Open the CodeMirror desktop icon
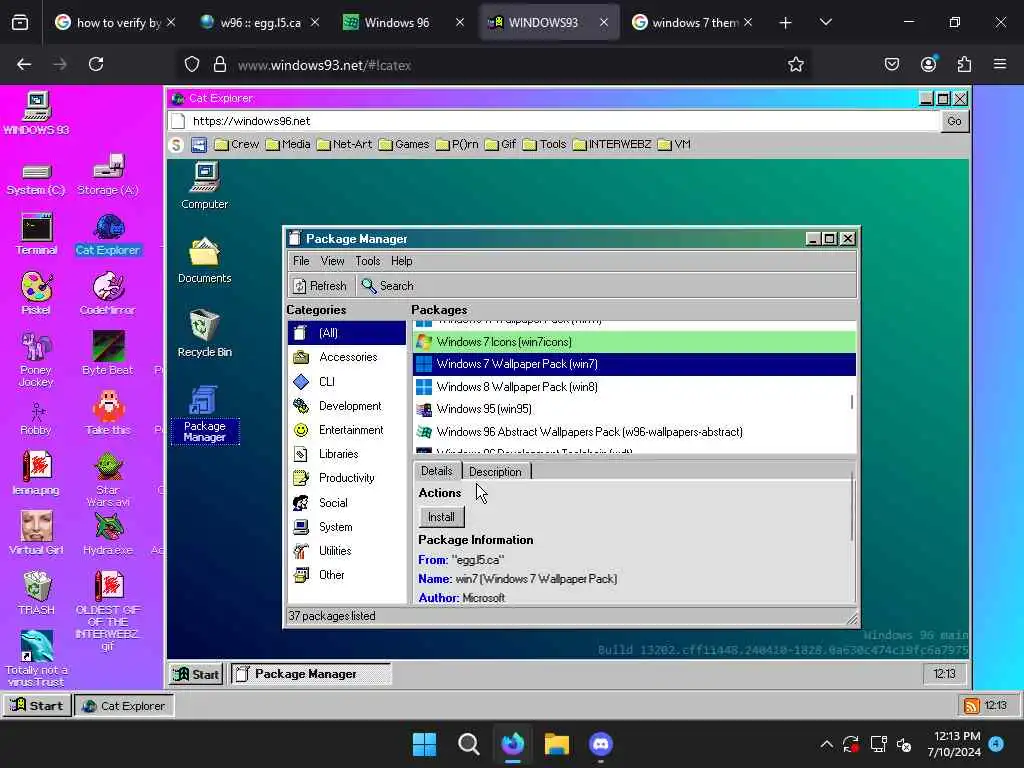This screenshot has height=768, width=1024. [x=108, y=293]
